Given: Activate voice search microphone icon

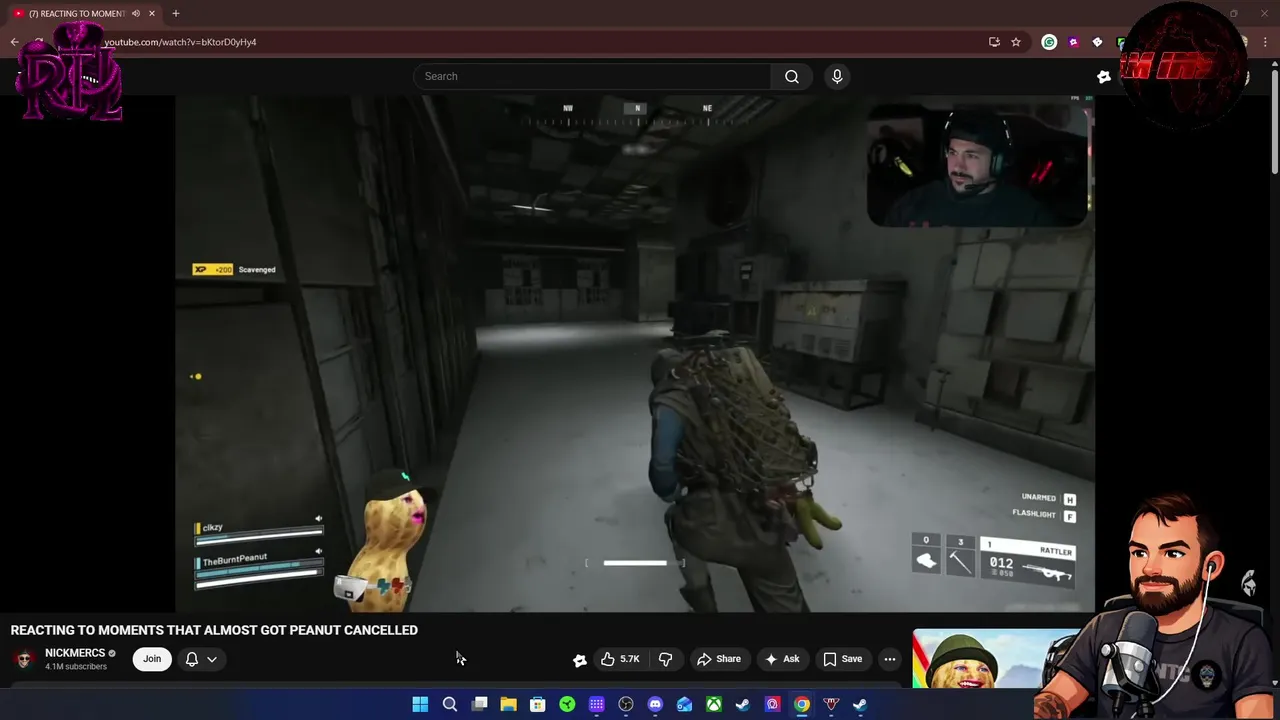Looking at the screenshot, I should [x=837, y=76].
